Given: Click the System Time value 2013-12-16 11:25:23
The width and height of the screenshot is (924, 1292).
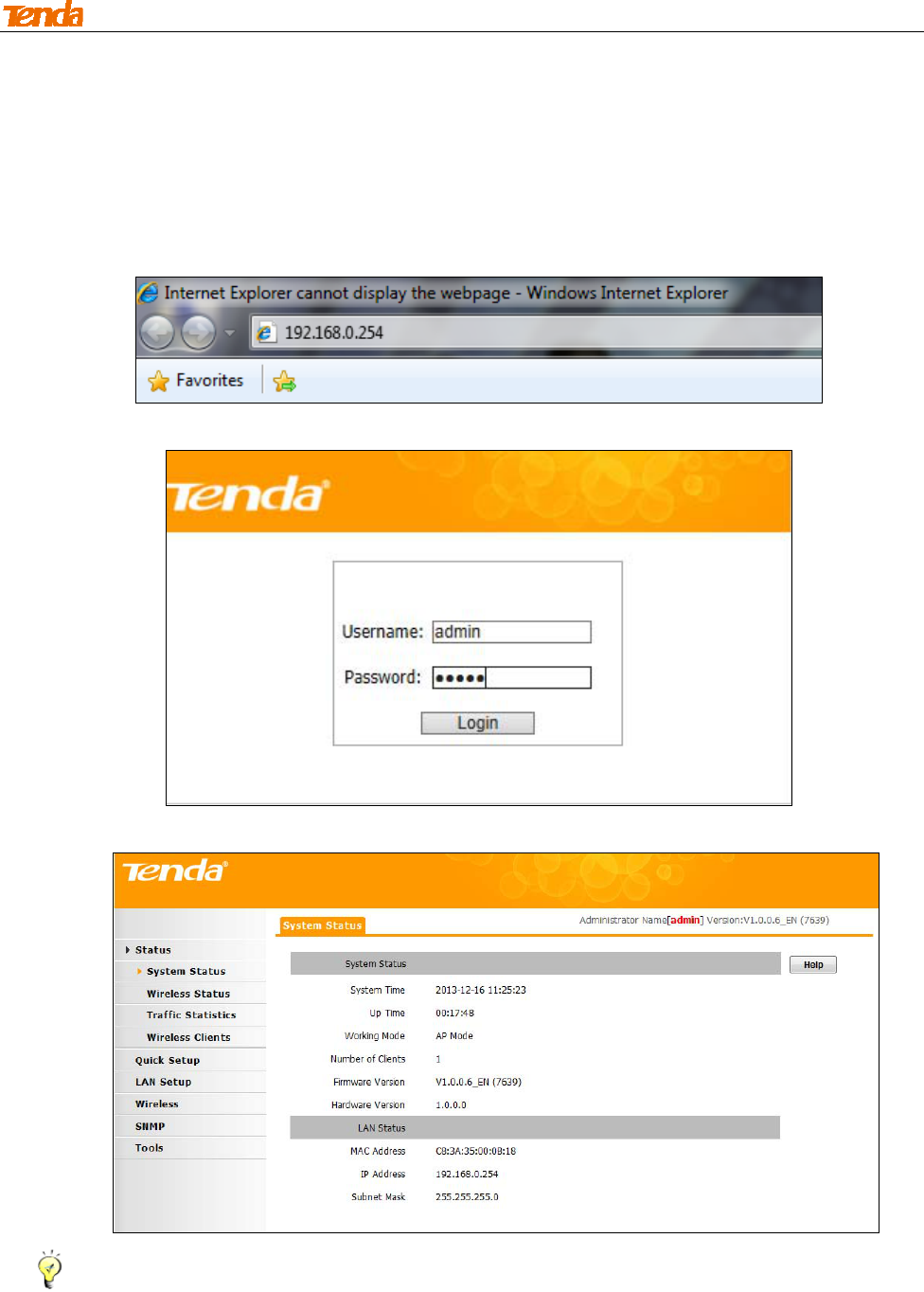Looking at the screenshot, I should 481,990.
